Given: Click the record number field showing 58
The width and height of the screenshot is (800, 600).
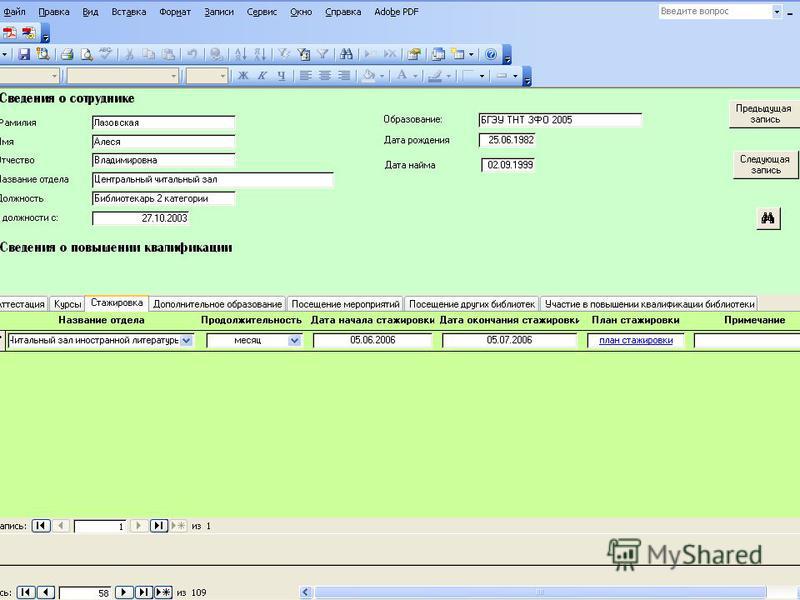Looking at the screenshot, I should click(x=85, y=593).
